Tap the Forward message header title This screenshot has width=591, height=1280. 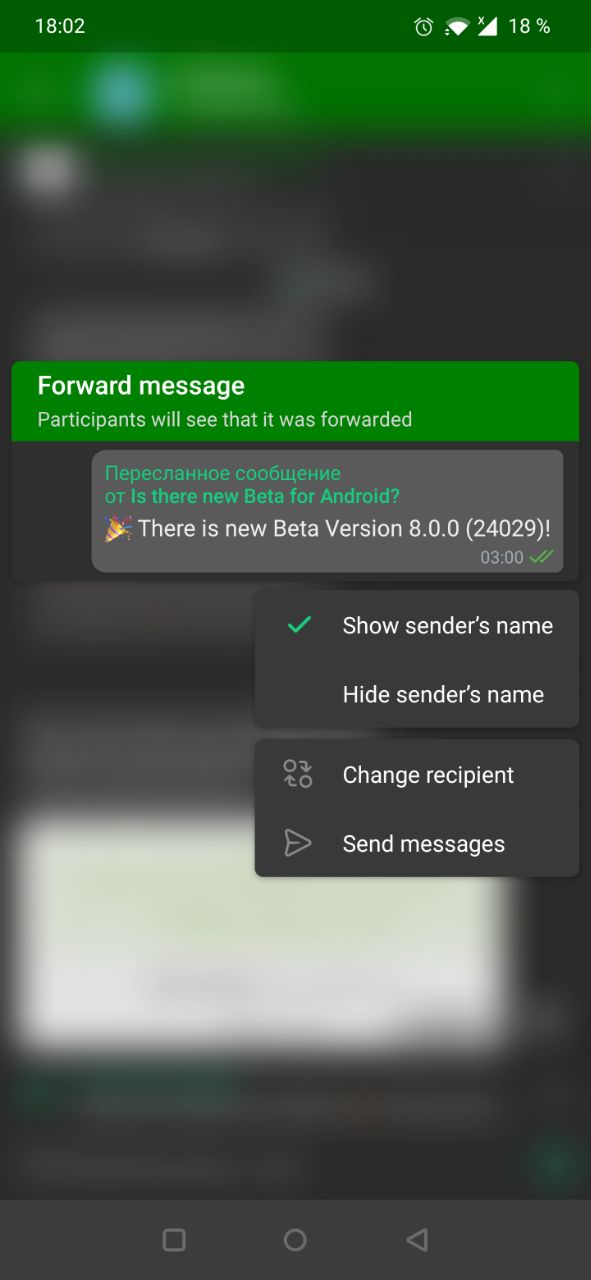(141, 386)
